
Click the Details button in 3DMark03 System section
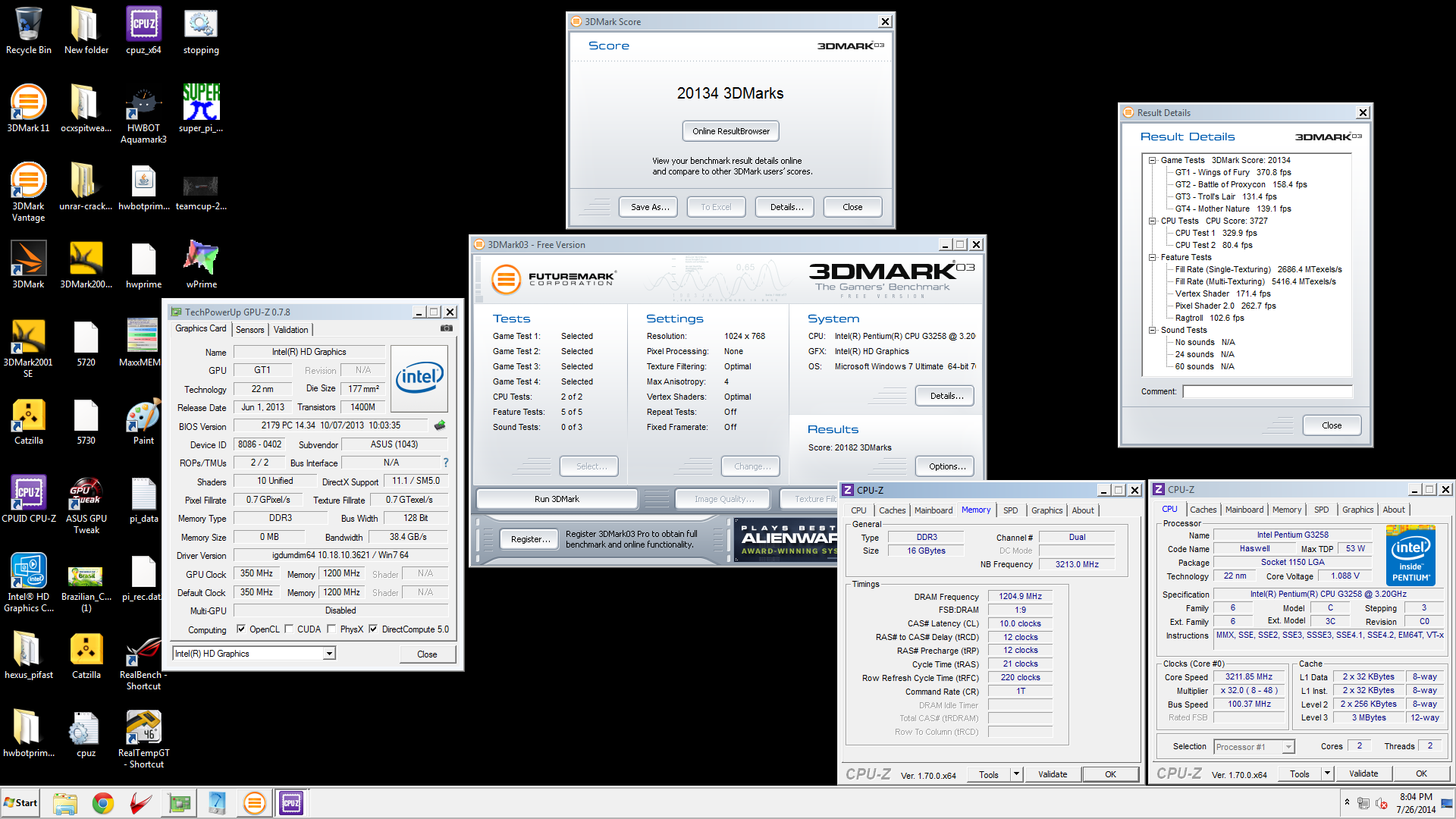(x=946, y=396)
